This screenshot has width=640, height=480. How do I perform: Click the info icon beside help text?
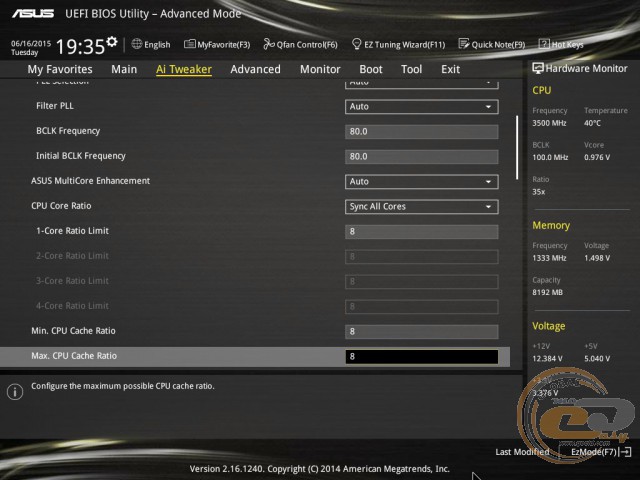click(x=15, y=392)
